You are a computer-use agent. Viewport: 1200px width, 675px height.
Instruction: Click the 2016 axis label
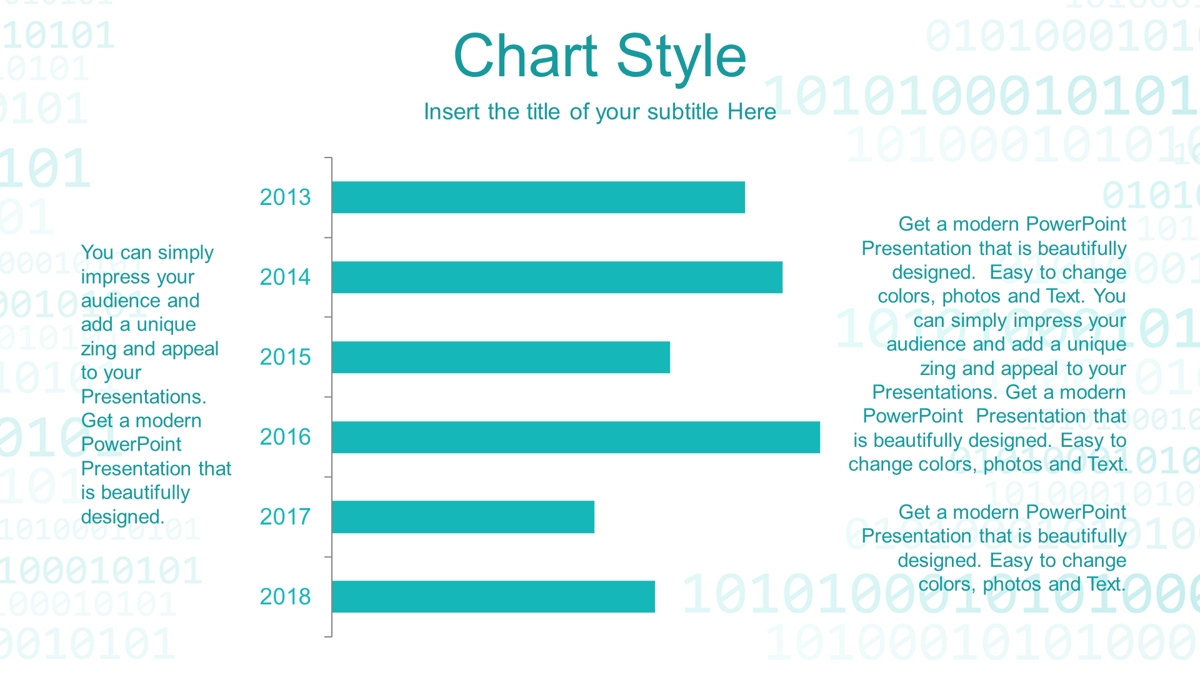click(x=285, y=437)
